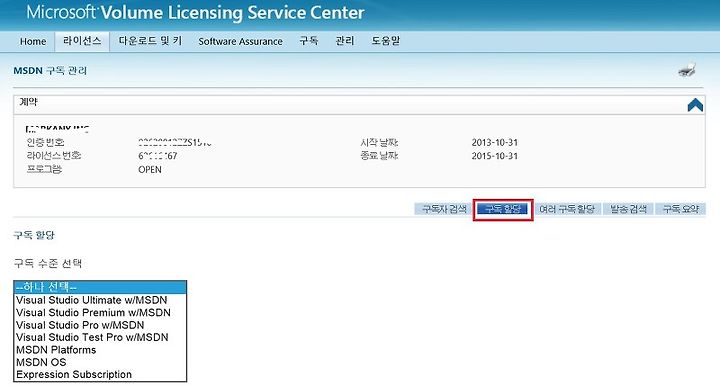Go to the Software Assurance tab
Viewport: 720px width, 386px height.
coord(240,41)
